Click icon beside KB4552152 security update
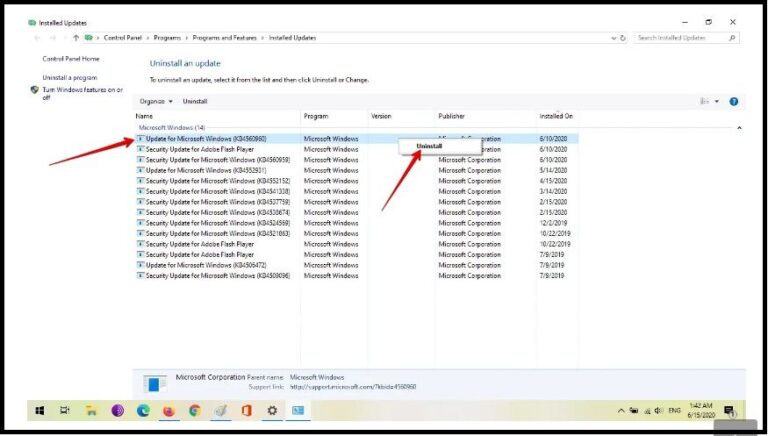The width and height of the screenshot is (768, 436). pyautogui.click(x=141, y=181)
